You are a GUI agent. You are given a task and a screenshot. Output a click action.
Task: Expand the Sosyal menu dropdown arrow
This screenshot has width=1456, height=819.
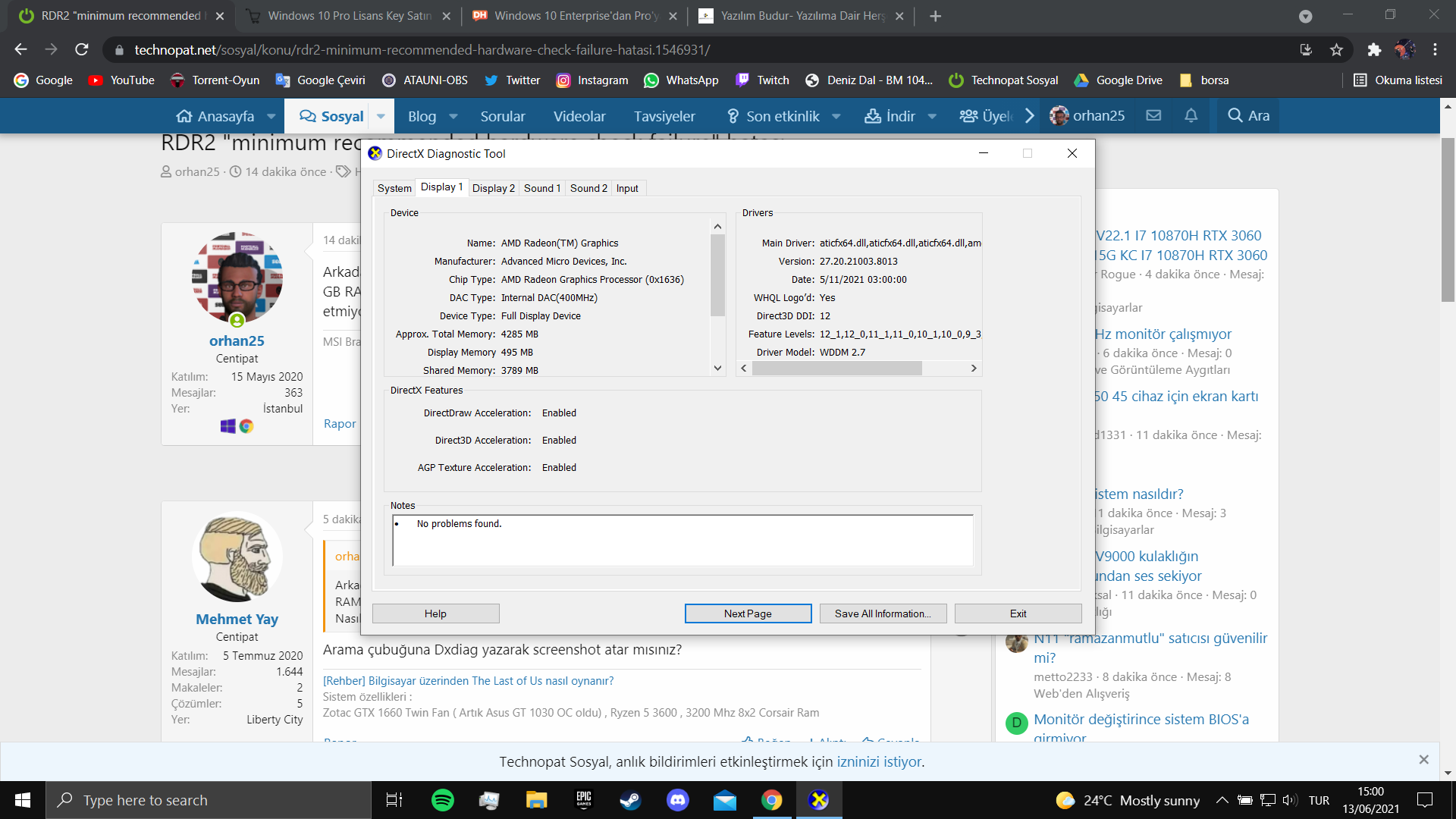381,116
